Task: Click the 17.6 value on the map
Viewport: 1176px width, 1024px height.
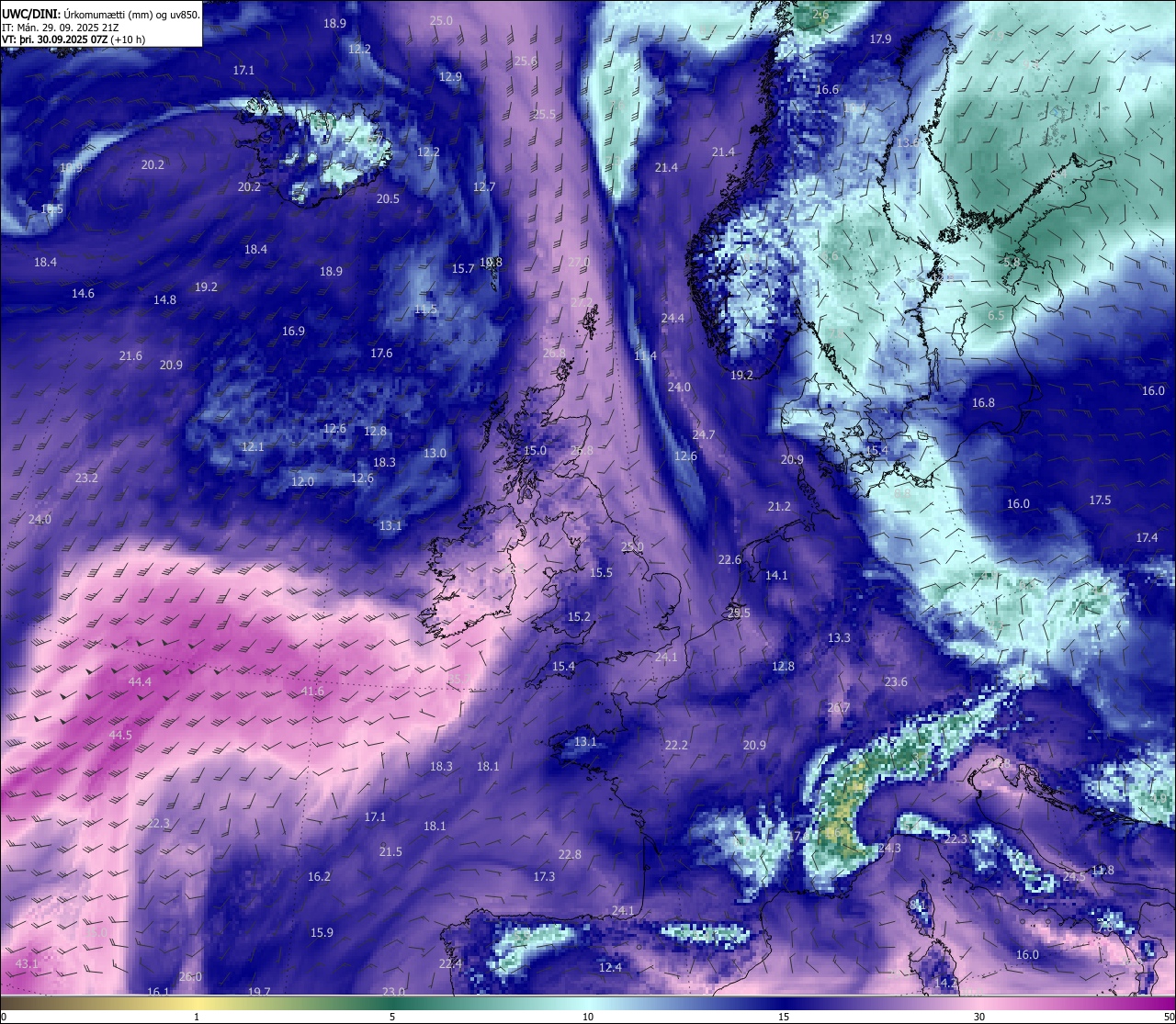Action: [x=381, y=353]
